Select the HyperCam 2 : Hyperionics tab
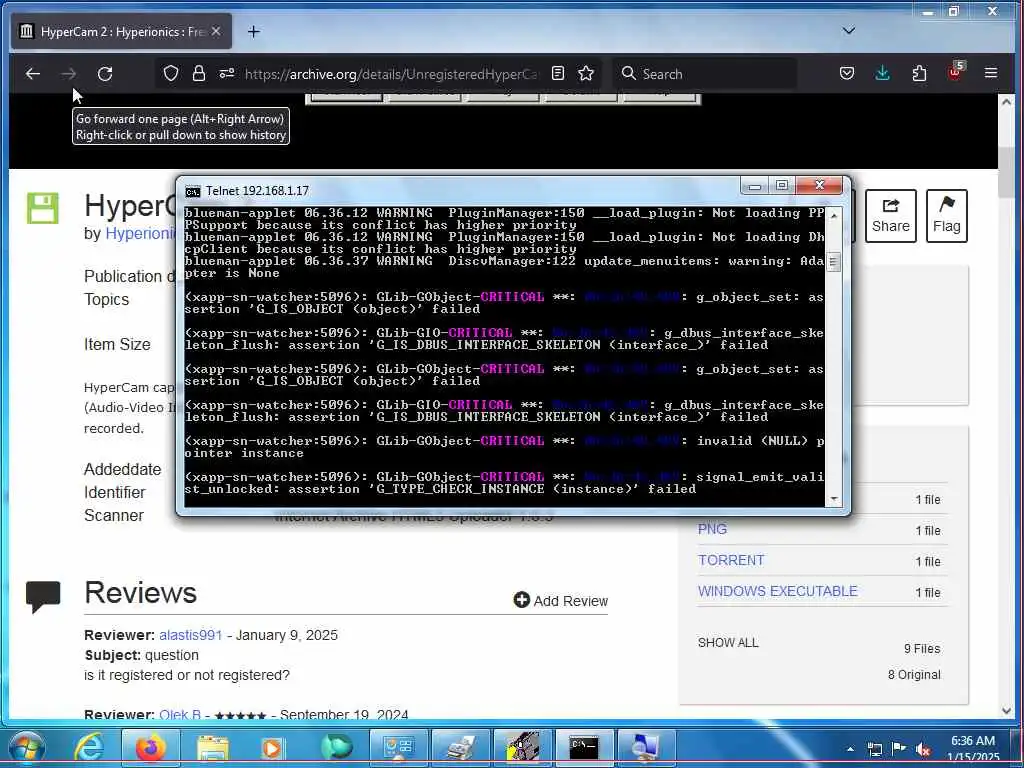The height and width of the screenshot is (768, 1024). click(x=121, y=31)
